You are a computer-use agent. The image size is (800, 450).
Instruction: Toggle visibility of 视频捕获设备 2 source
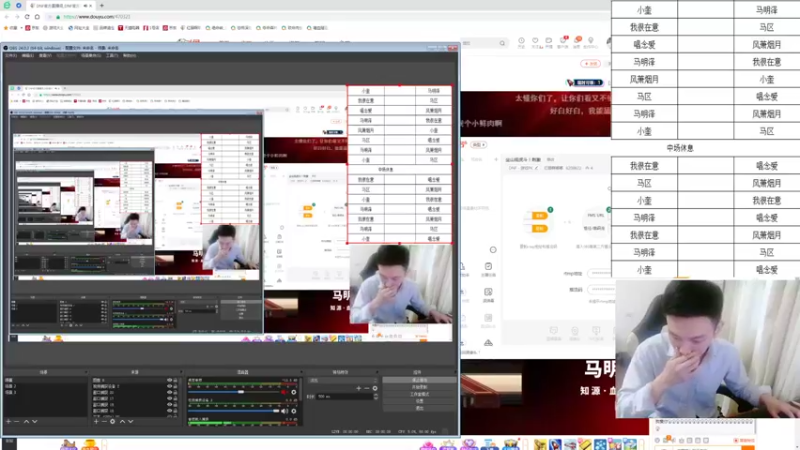(169, 386)
